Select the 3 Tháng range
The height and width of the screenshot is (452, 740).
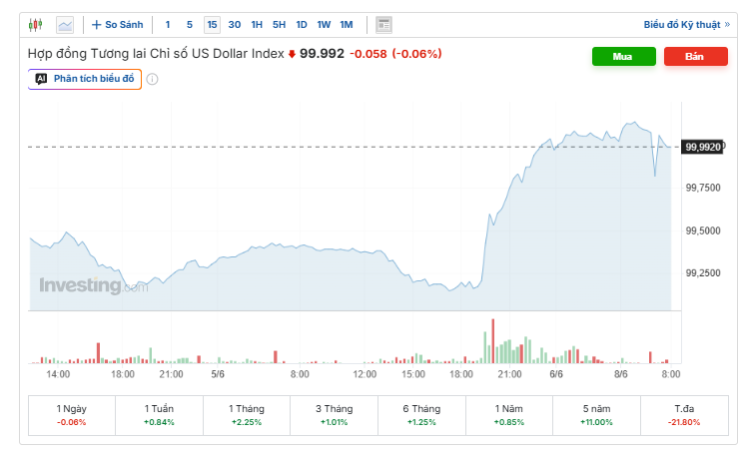334,415
